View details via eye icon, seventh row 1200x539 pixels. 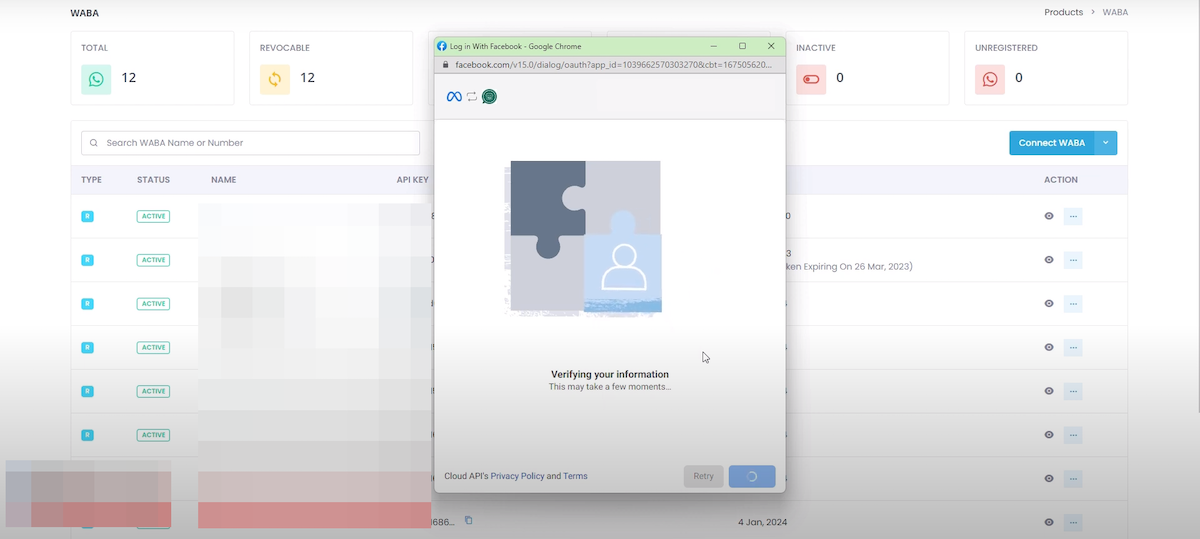[1049, 479]
